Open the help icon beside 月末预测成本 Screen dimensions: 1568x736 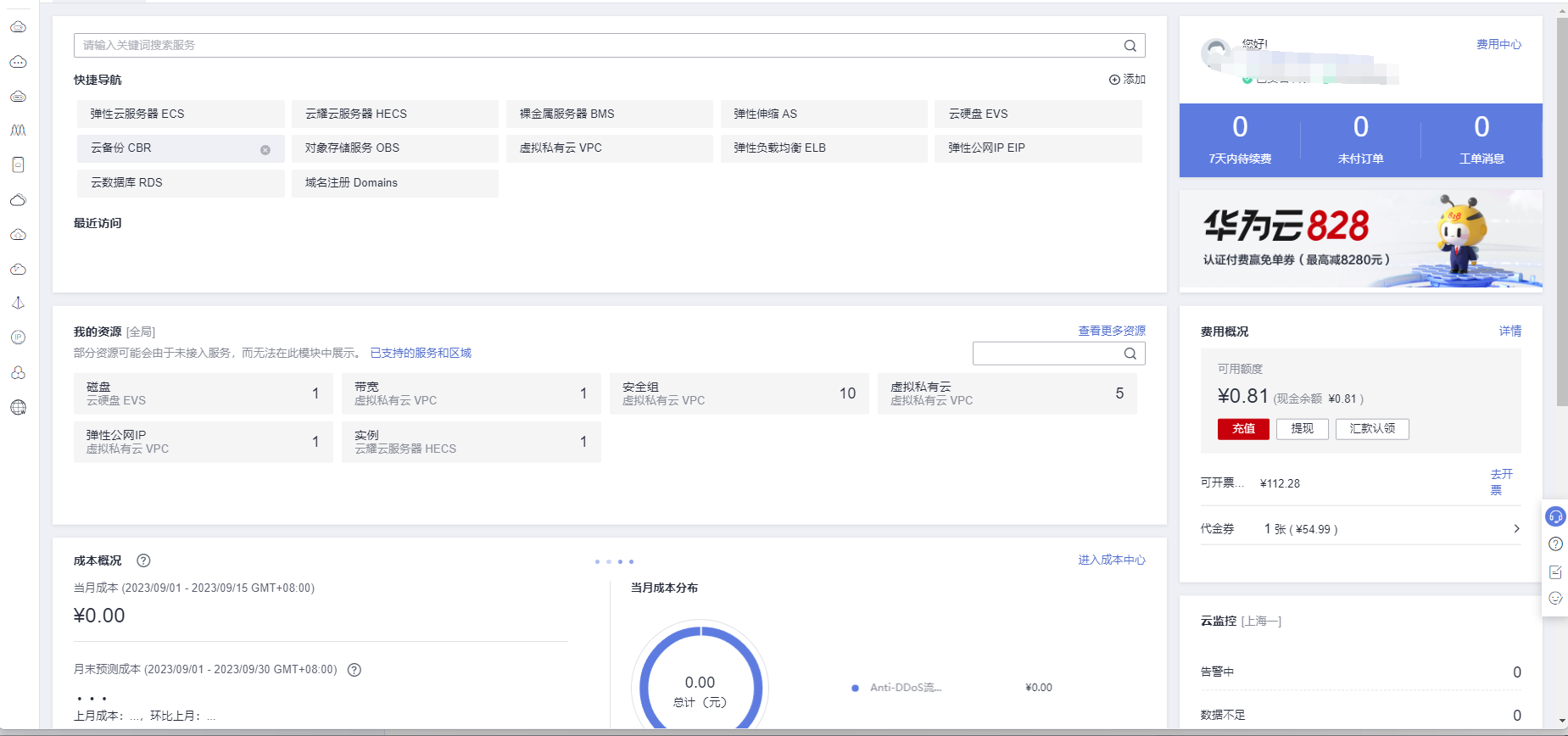tap(354, 670)
